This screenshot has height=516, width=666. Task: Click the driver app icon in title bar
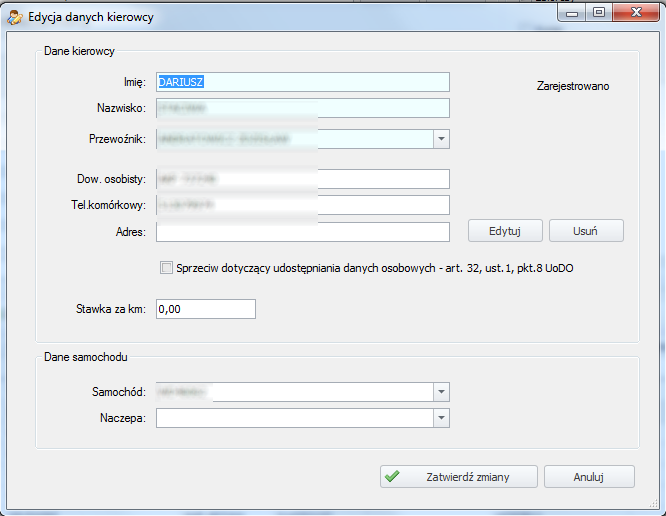coord(16,16)
